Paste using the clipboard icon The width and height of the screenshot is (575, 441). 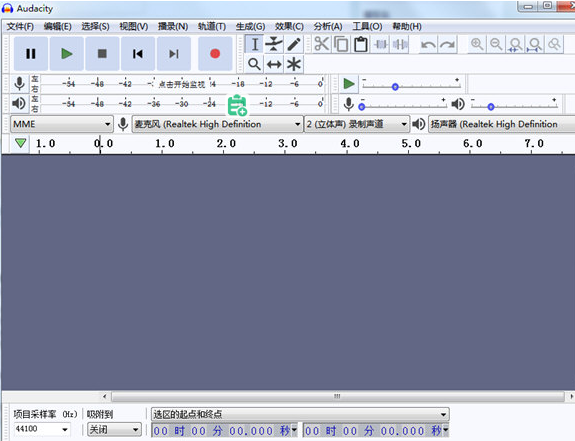[361, 44]
